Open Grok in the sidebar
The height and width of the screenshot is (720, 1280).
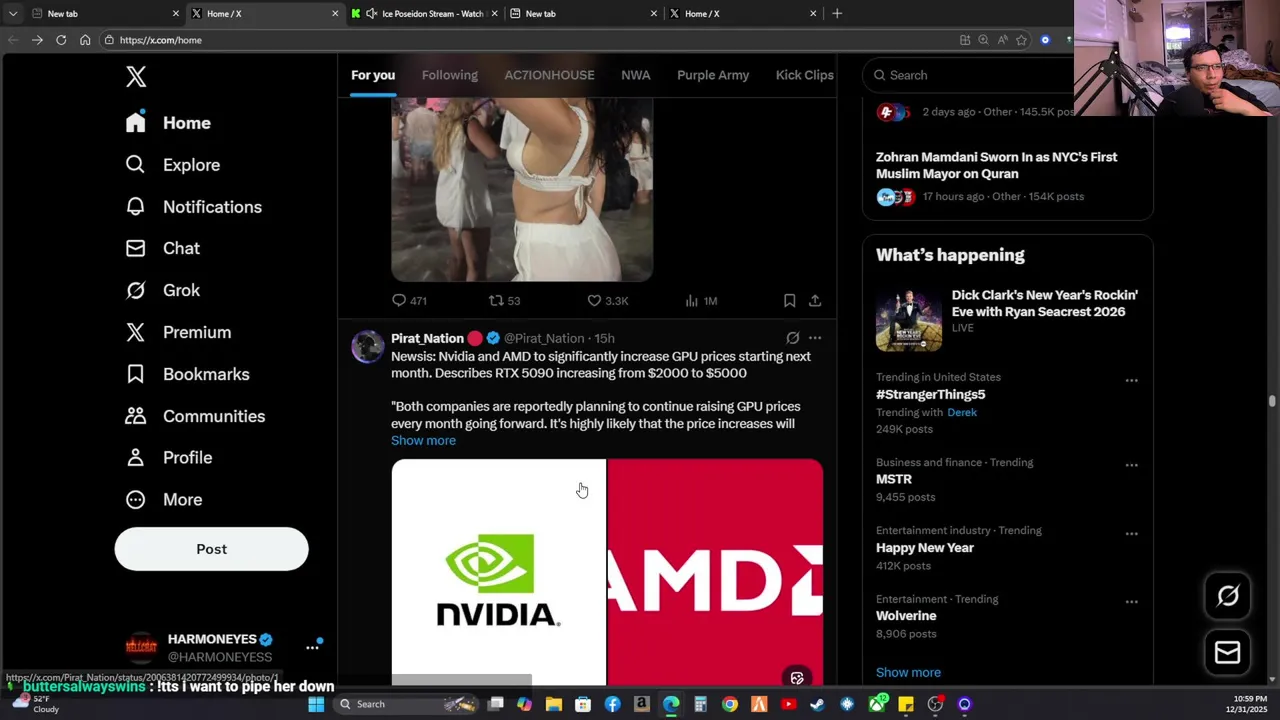pyautogui.click(x=162, y=290)
